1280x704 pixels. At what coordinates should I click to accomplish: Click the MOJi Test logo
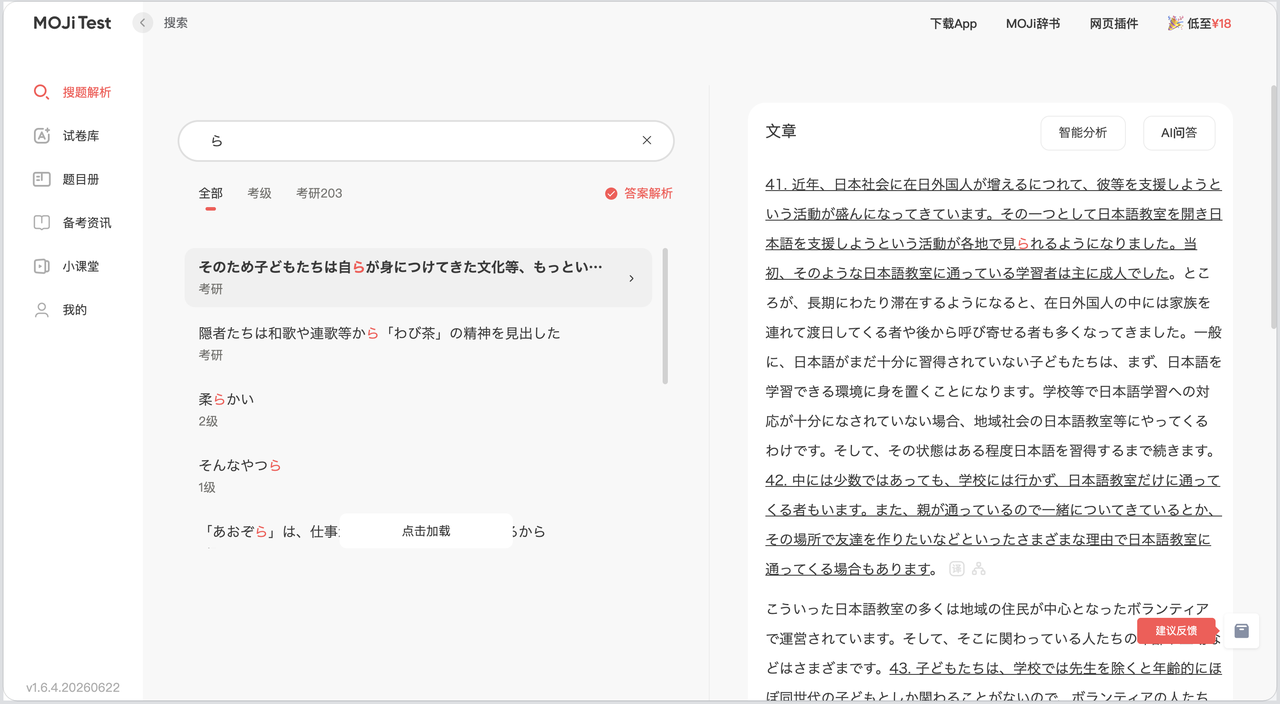[x=72, y=23]
